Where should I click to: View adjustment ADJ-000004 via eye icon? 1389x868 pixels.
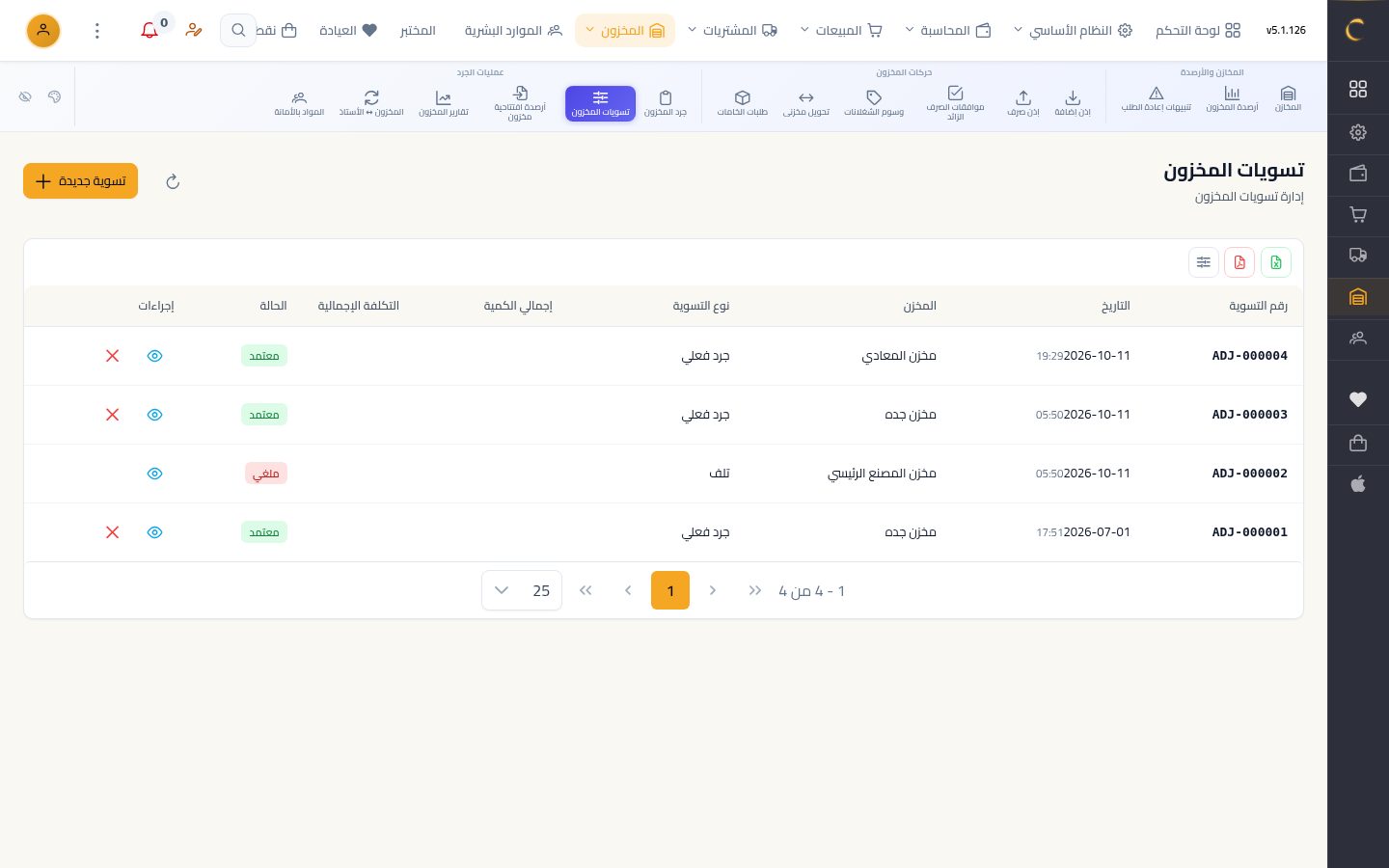point(154,356)
